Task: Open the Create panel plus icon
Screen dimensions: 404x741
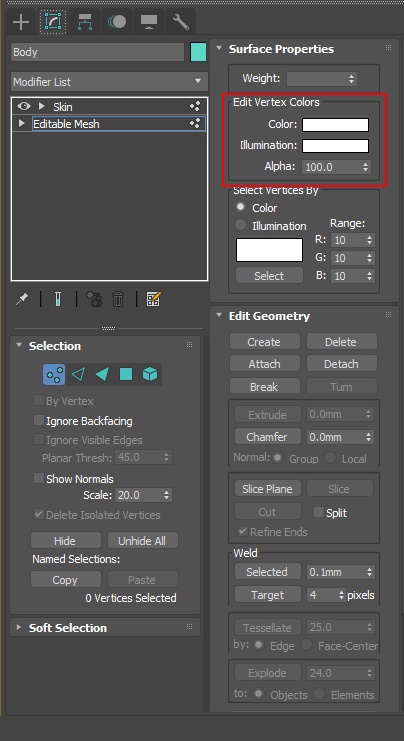Action: click(21, 22)
